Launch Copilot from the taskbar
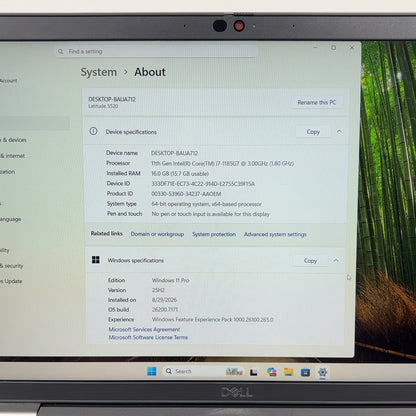416x416 pixels. pos(272,372)
